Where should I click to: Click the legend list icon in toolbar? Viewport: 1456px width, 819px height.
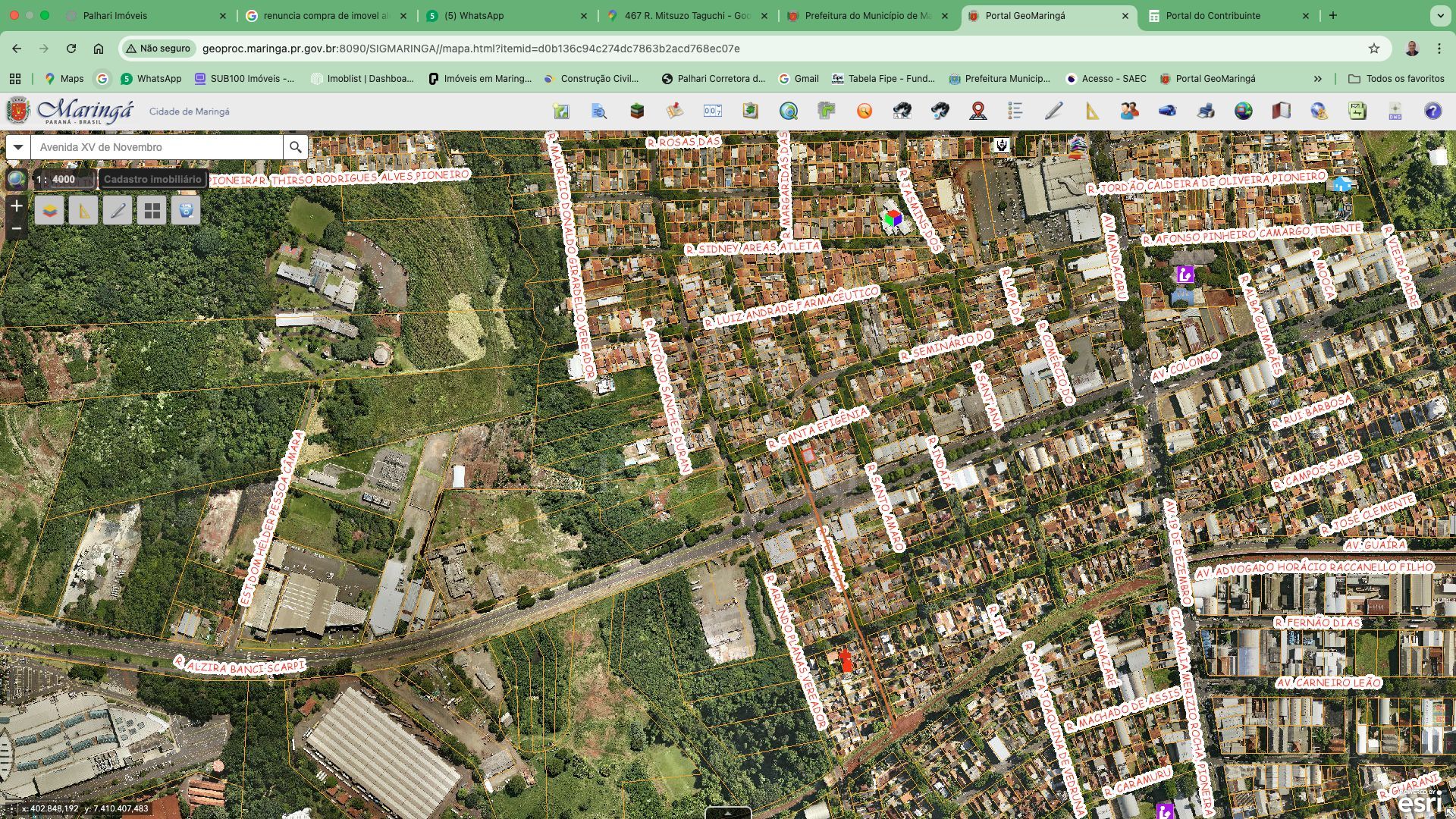pos(1015,111)
